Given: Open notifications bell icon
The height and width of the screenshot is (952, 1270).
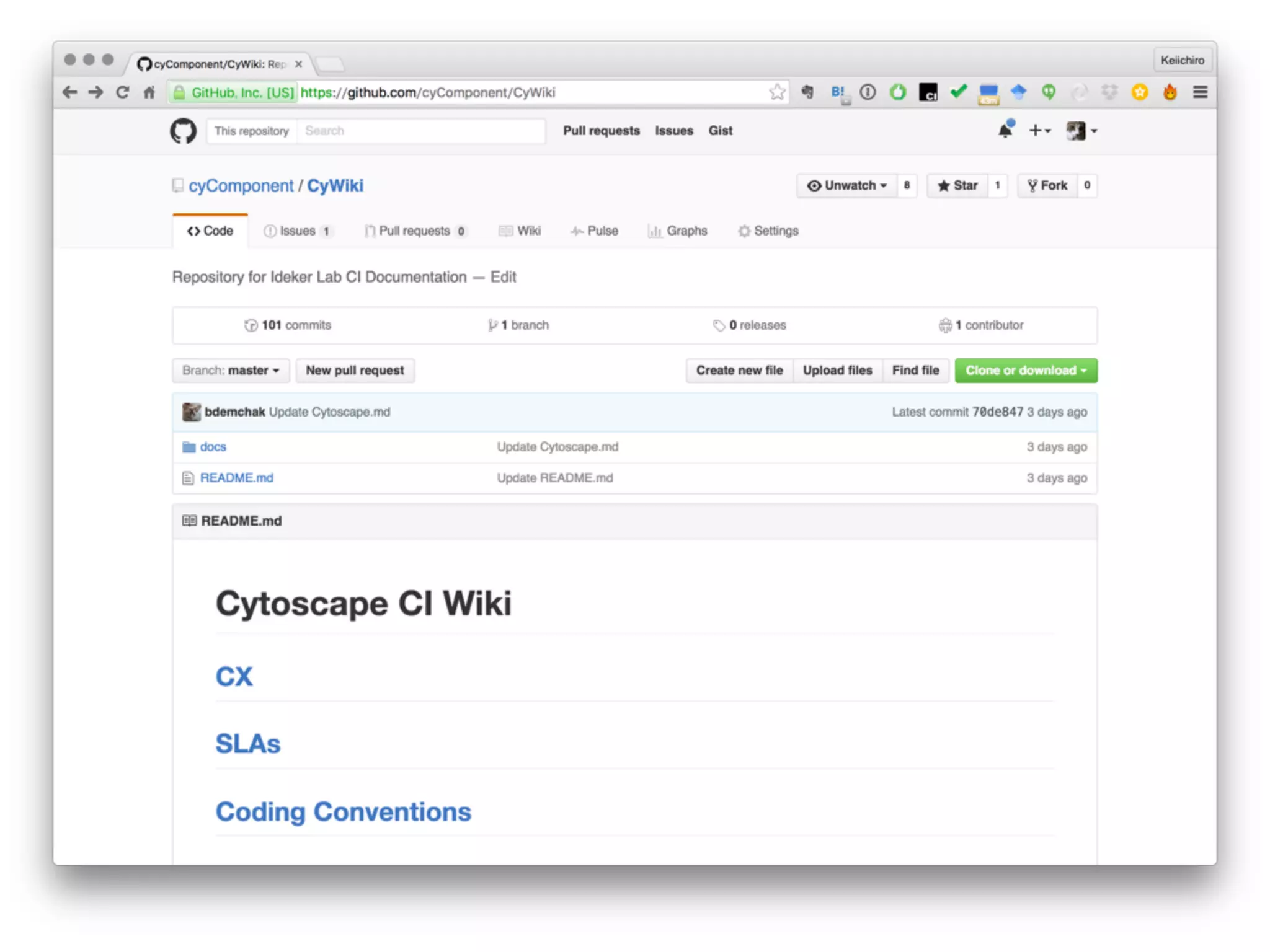Looking at the screenshot, I should [x=1005, y=131].
